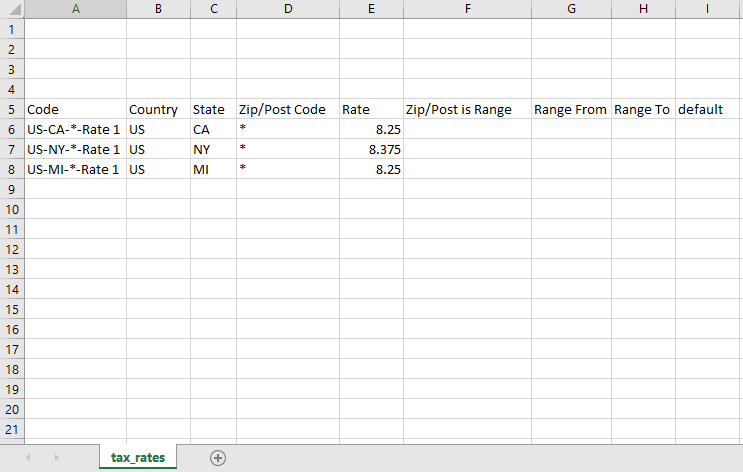
Task: Click the 'Country' header cell
Action: coord(158,109)
